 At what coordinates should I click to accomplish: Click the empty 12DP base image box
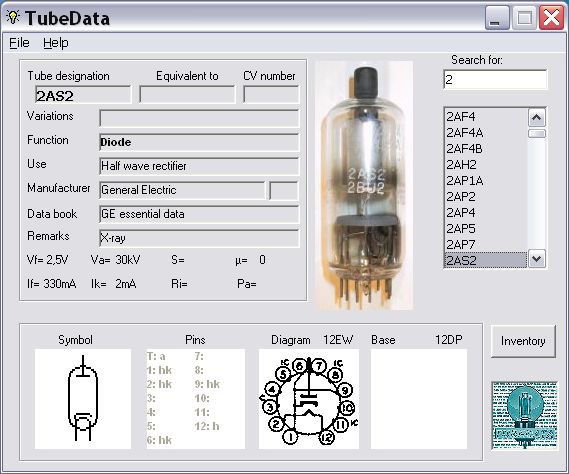tap(419, 399)
